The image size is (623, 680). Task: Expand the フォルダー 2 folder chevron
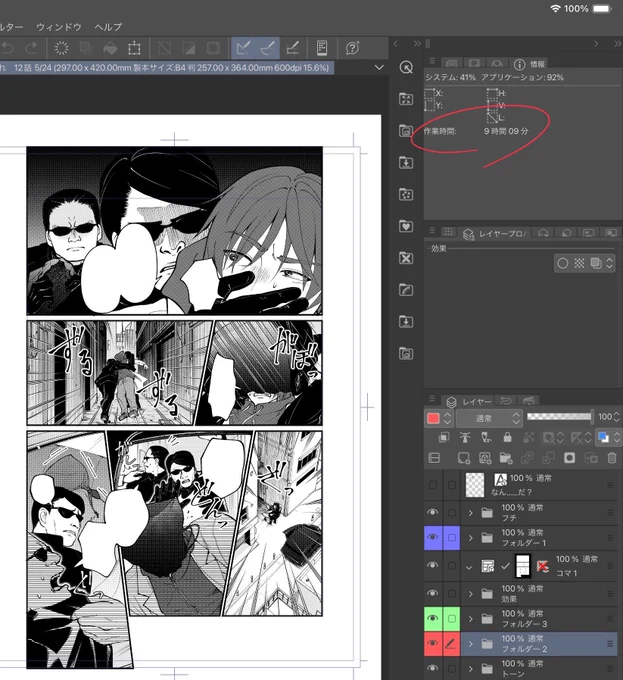(470, 644)
